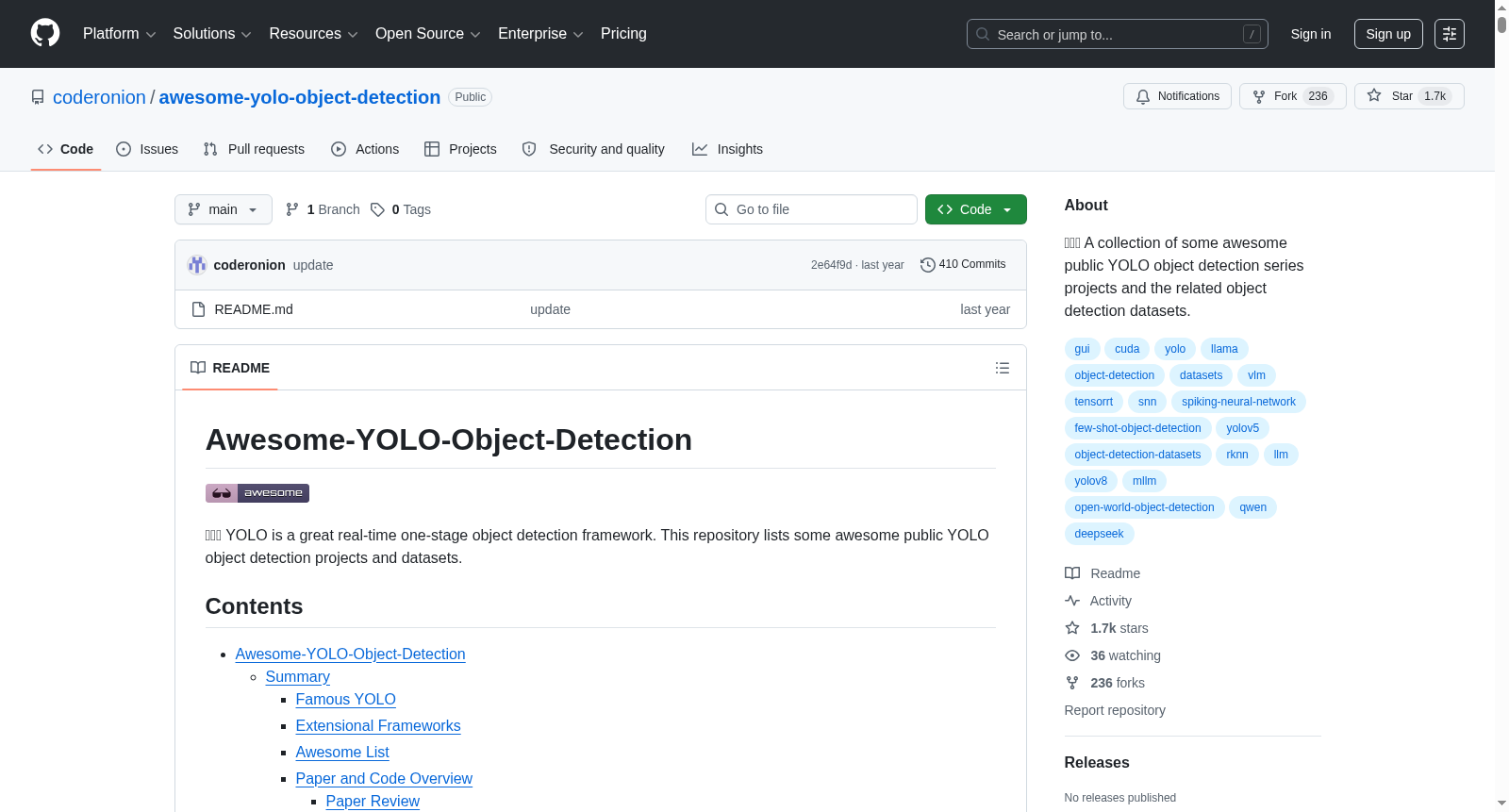Click the awesome badge image
The image size is (1509, 812).
point(257,493)
